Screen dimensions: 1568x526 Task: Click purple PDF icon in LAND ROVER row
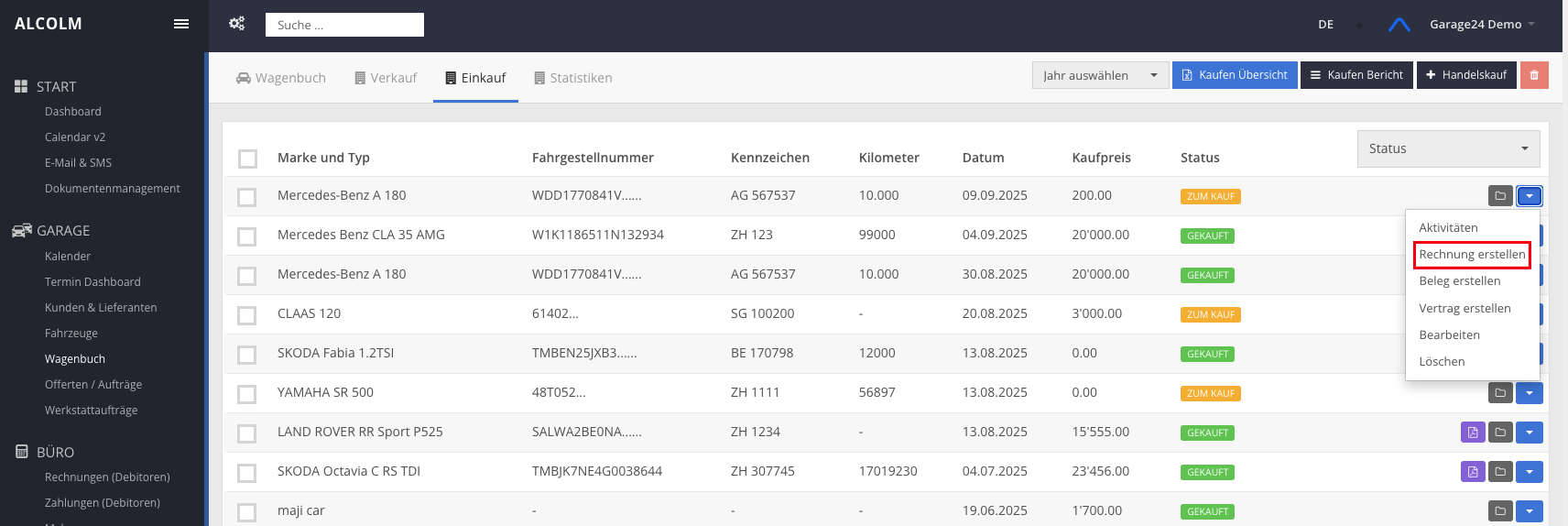point(1473,433)
